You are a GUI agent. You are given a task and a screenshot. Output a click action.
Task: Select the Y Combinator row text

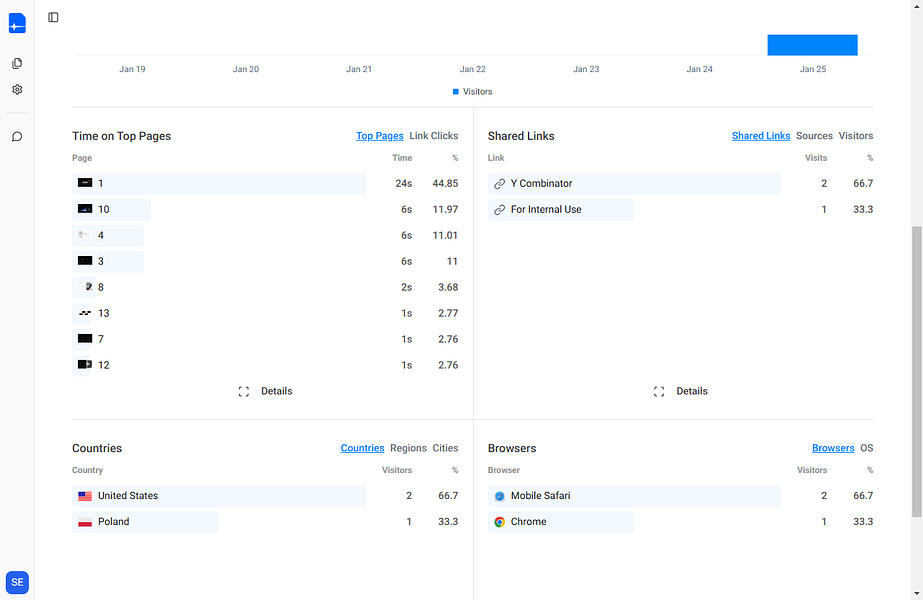click(541, 184)
